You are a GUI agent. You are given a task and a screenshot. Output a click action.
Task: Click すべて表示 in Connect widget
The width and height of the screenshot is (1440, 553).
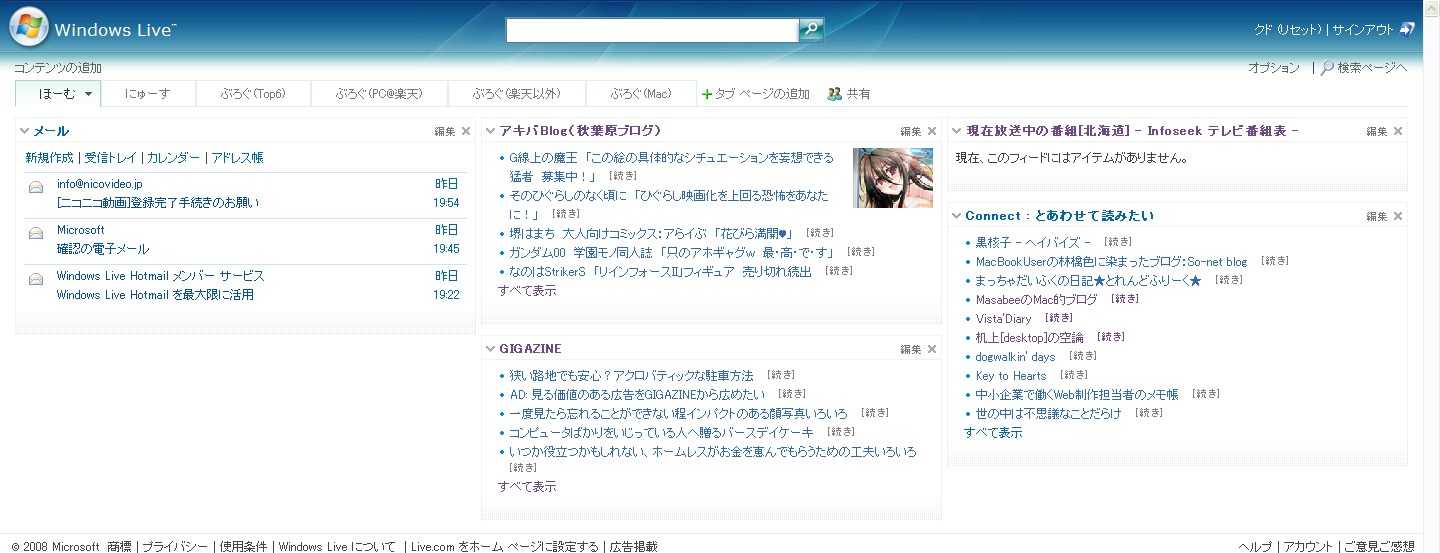coord(993,433)
